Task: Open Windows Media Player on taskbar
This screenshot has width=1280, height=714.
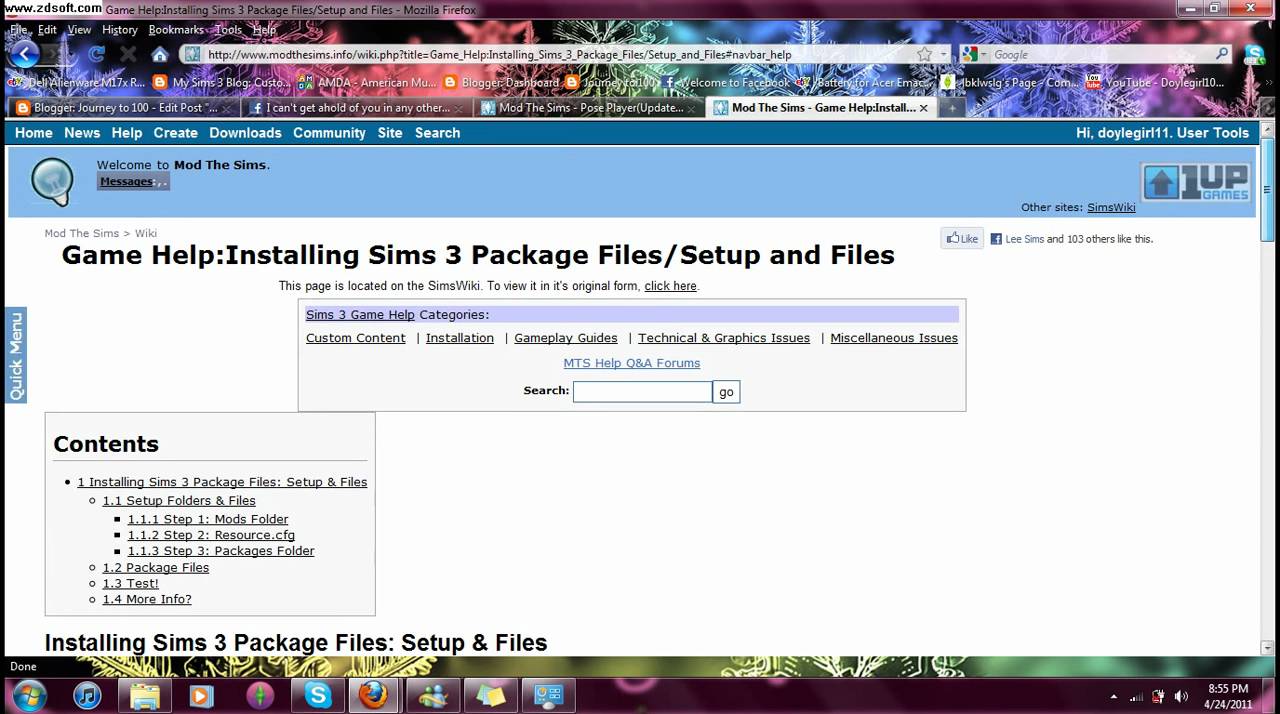Action: (202, 695)
